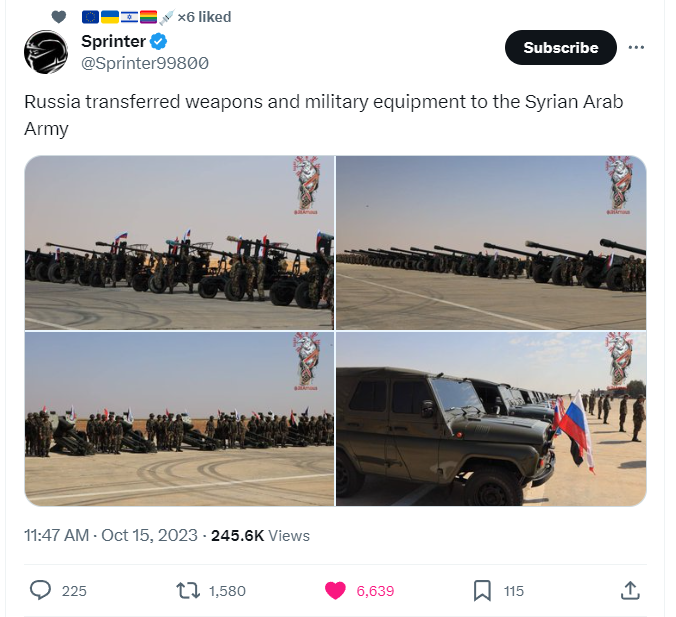676x617 pixels.
Task: Click the Sprinter display name
Action: coord(113,41)
